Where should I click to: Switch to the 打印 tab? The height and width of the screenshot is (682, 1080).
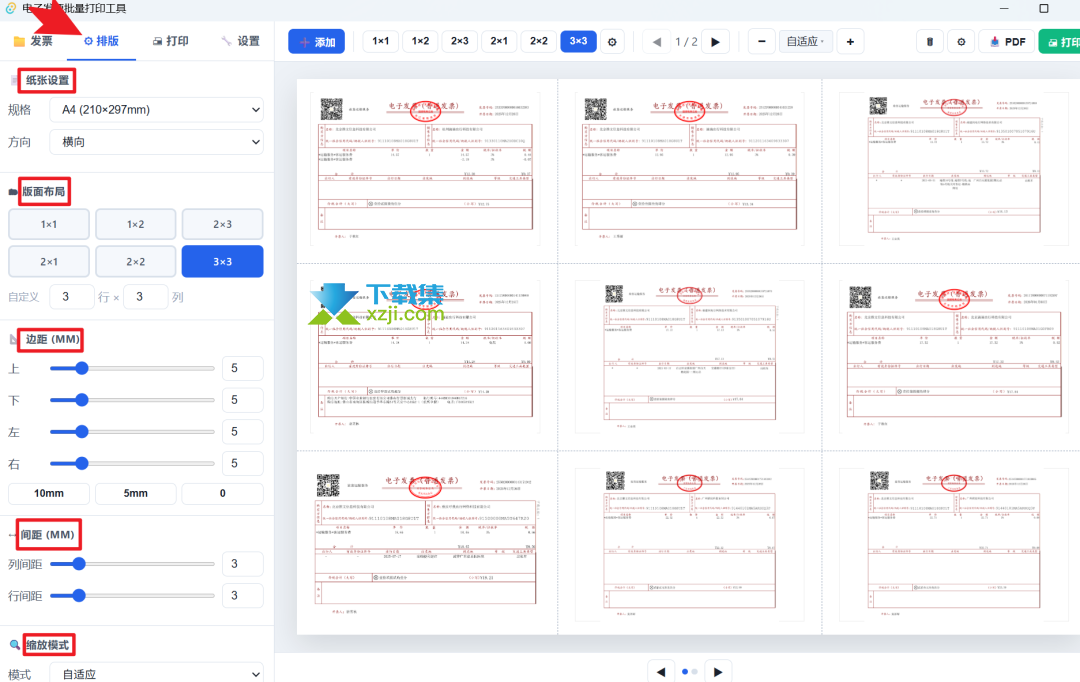(170, 41)
